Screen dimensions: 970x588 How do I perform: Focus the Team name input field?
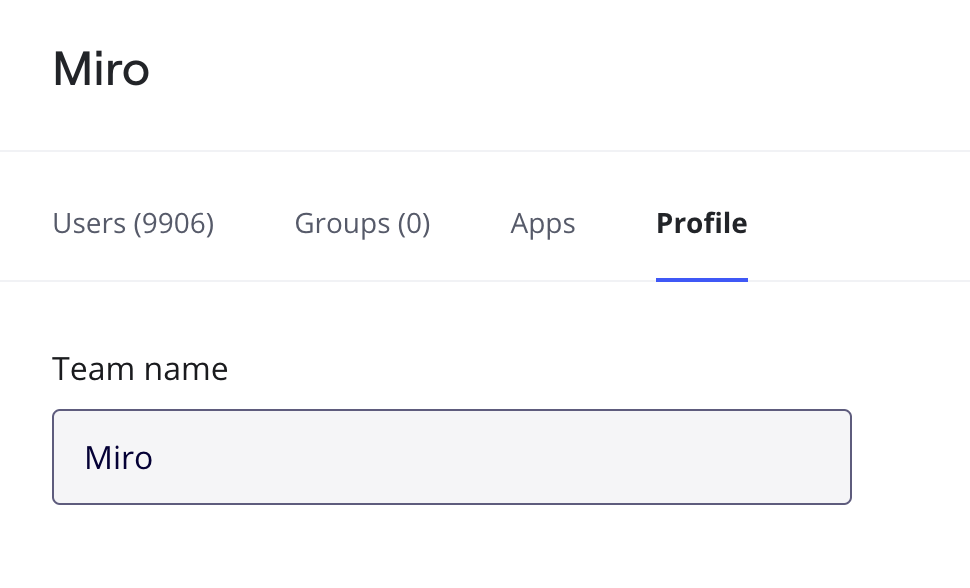tap(451, 457)
